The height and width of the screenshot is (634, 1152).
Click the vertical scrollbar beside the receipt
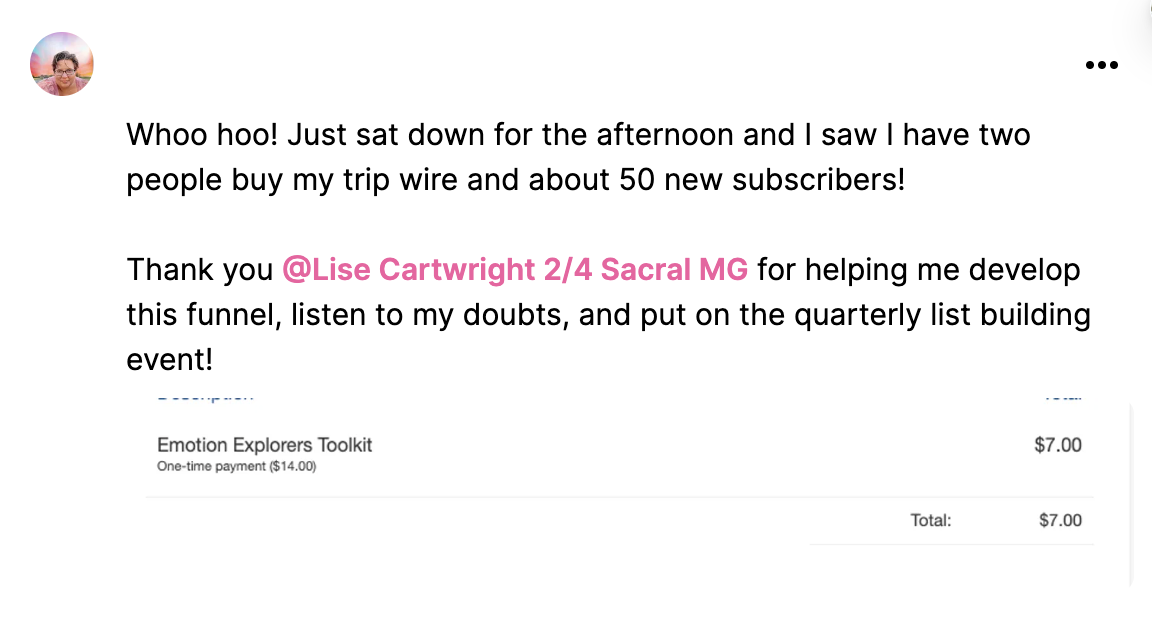(1131, 494)
